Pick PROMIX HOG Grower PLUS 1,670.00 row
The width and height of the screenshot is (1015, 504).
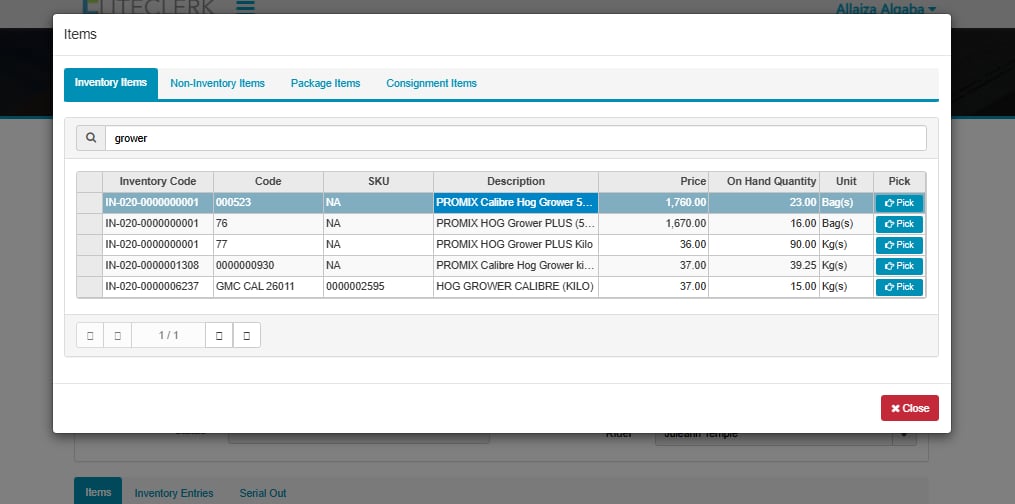click(x=899, y=224)
